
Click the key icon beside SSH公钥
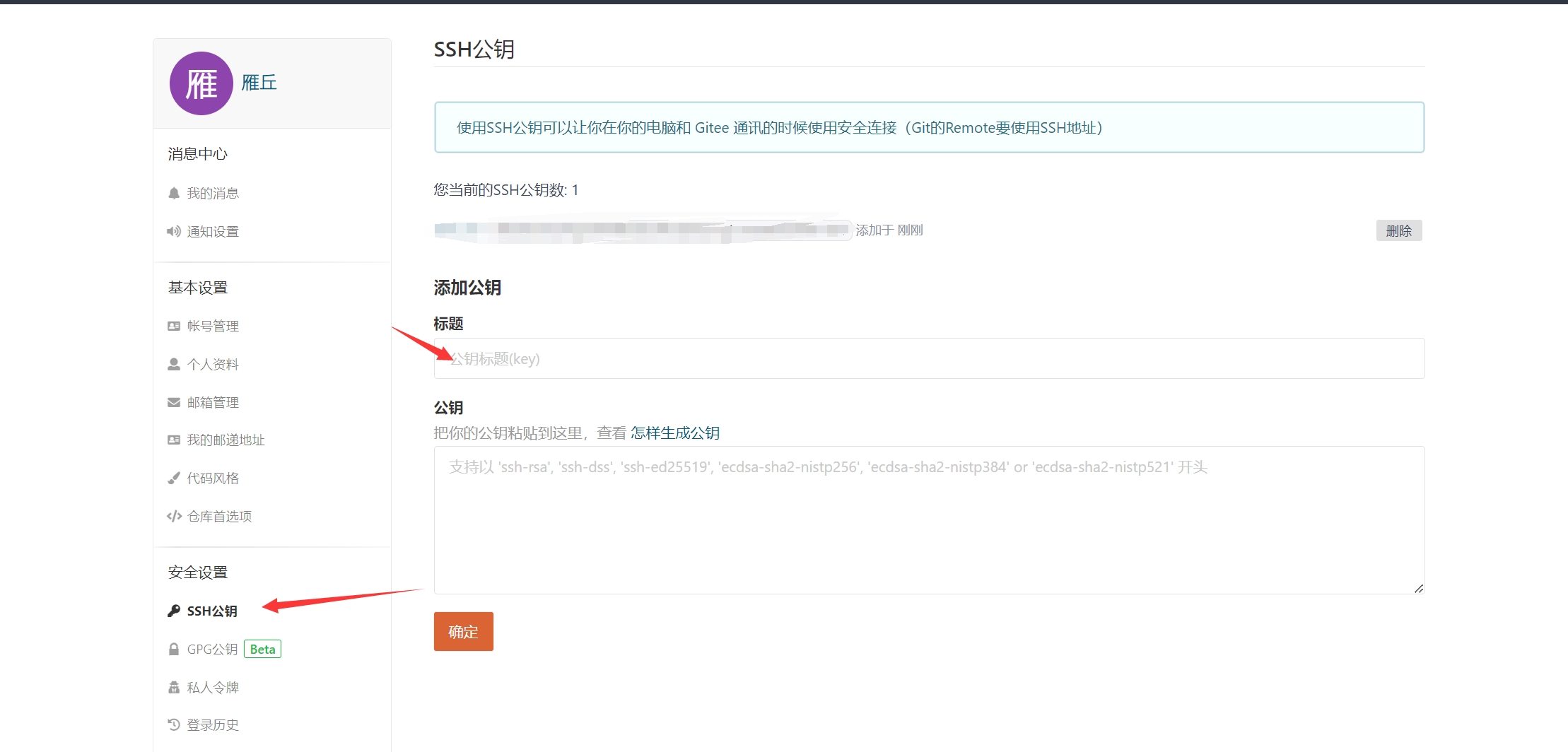pyautogui.click(x=174, y=611)
